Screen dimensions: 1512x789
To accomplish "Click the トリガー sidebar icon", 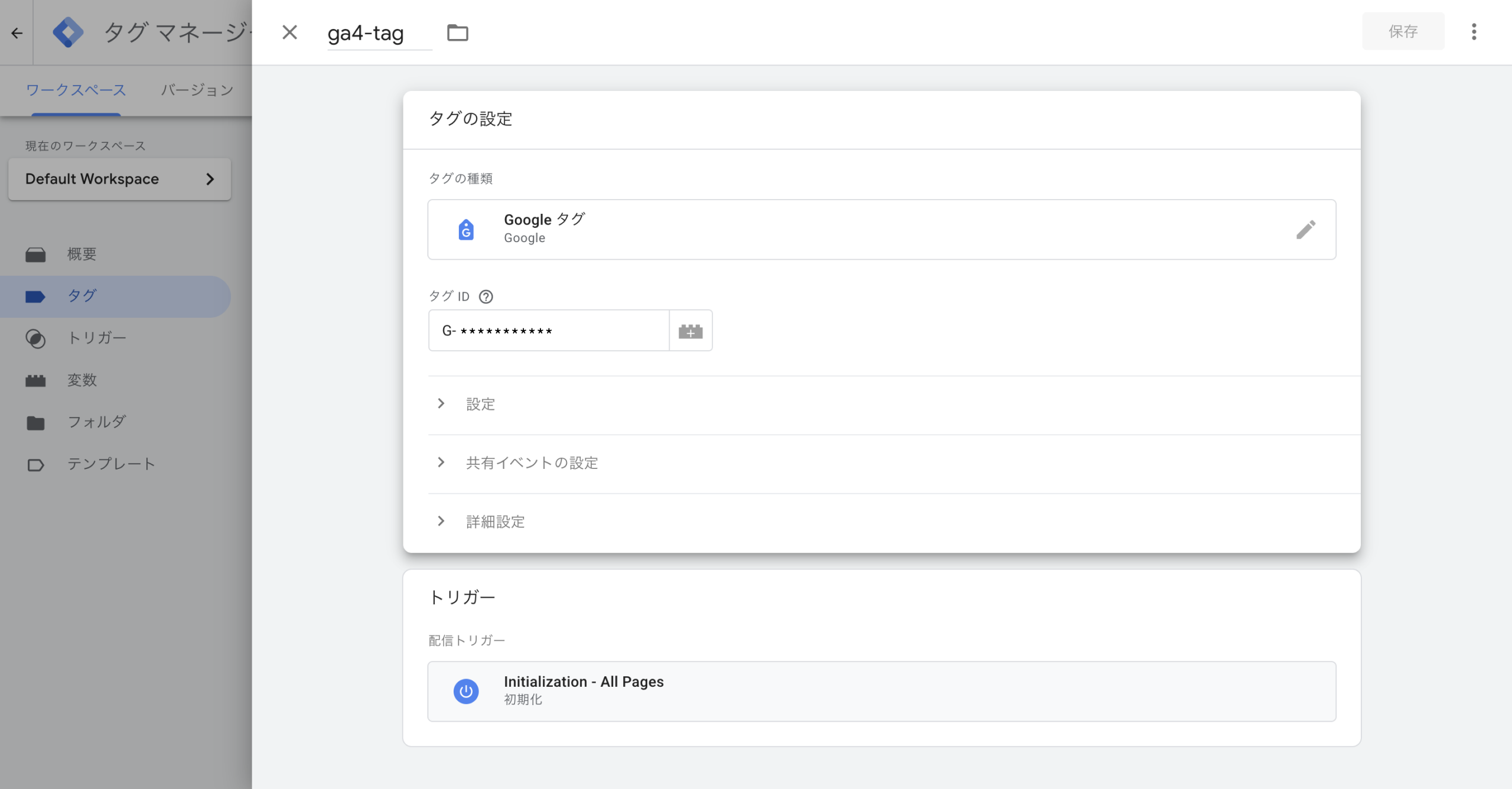I will pyautogui.click(x=35, y=339).
